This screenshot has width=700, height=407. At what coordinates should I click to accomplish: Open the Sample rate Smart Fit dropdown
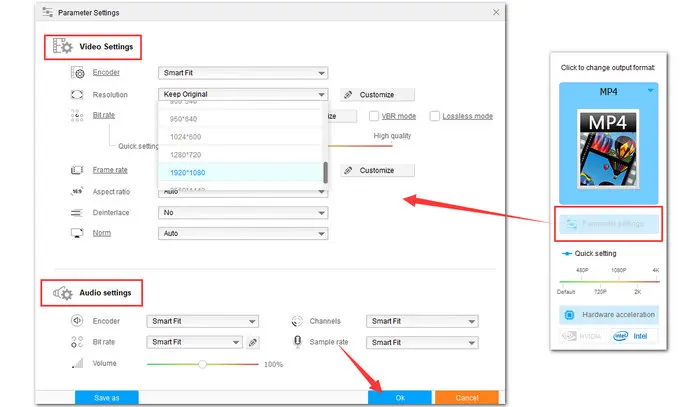click(x=422, y=342)
